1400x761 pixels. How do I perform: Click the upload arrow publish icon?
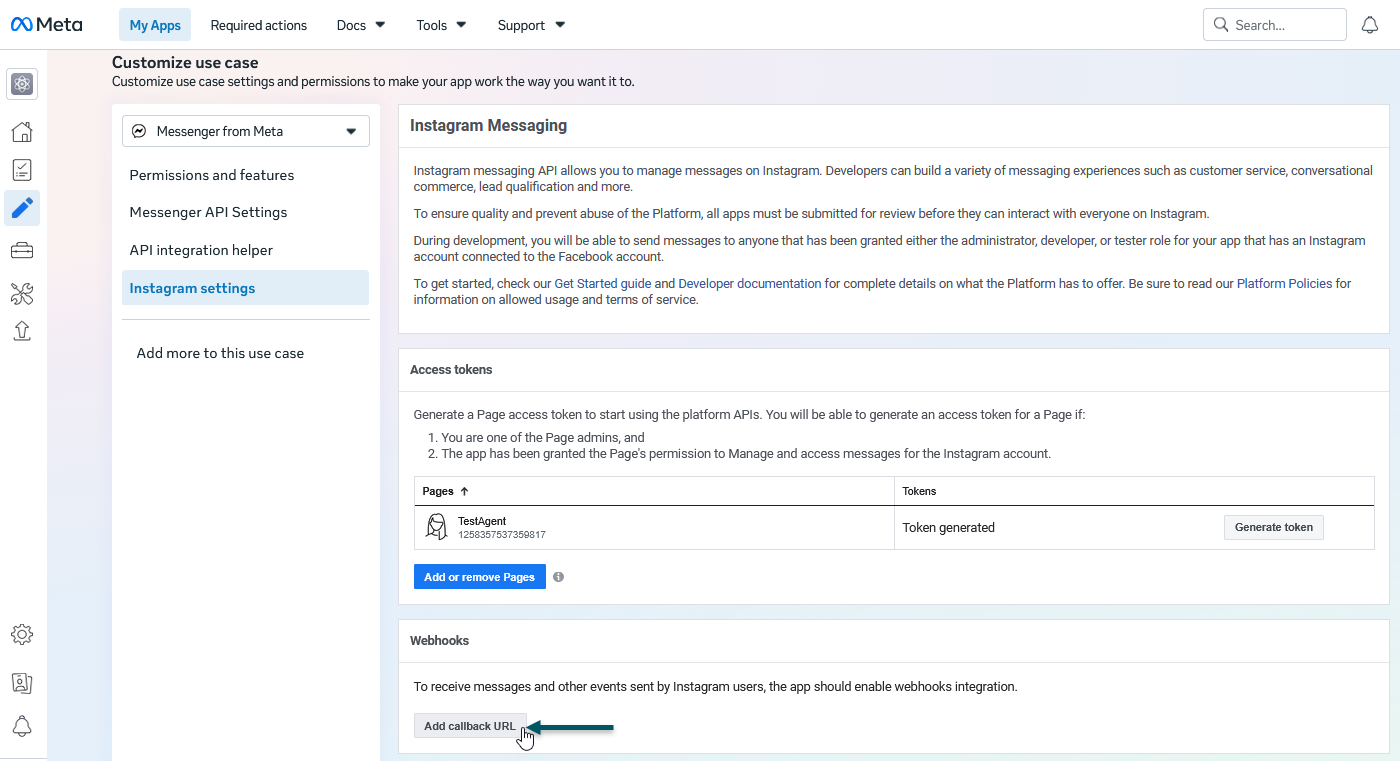coord(22,331)
